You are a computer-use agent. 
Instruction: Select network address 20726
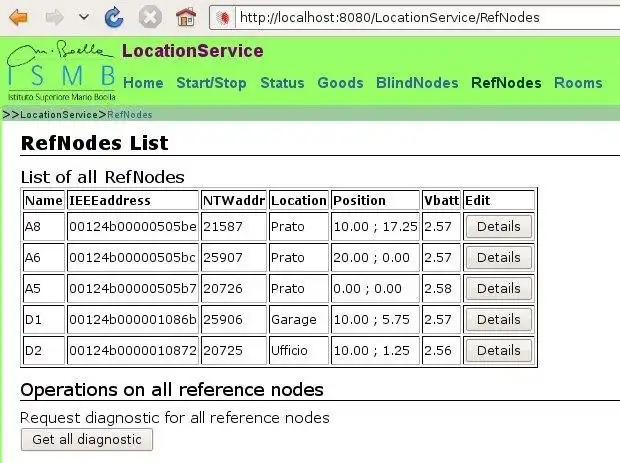click(x=234, y=289)
